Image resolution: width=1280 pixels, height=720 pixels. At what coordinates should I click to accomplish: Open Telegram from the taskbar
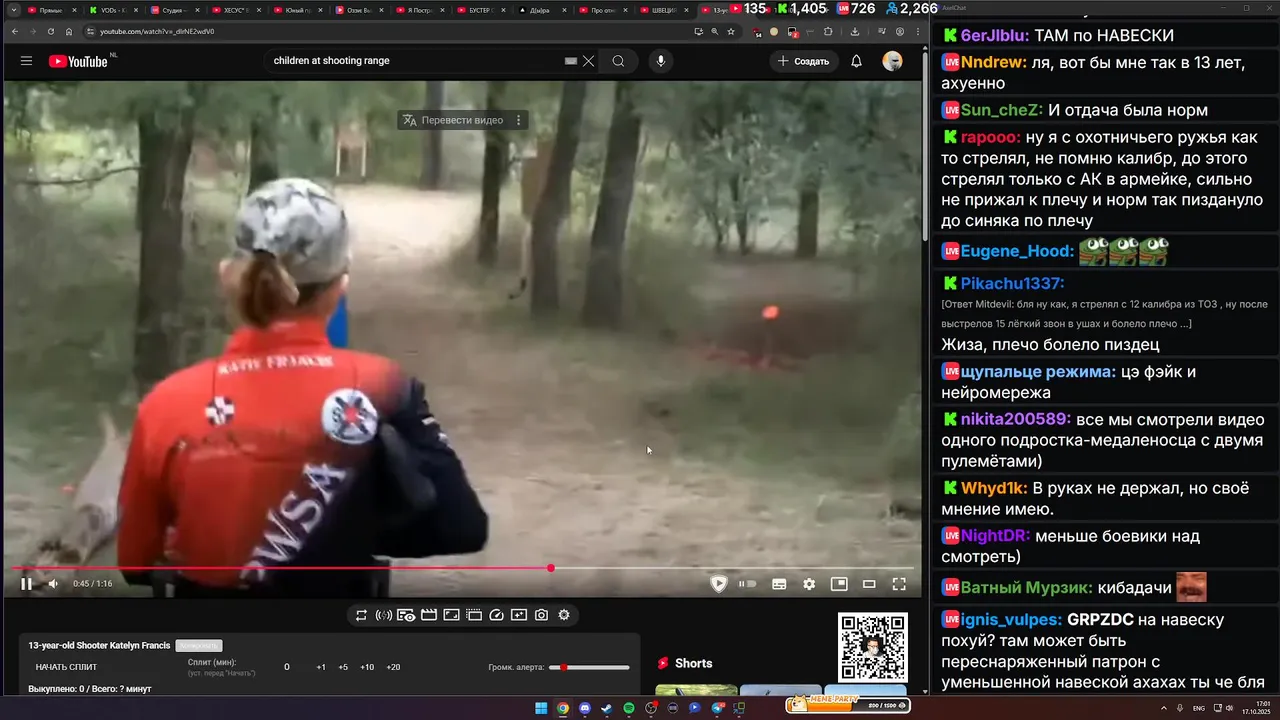pyautogui.click(x=717, y=708)
